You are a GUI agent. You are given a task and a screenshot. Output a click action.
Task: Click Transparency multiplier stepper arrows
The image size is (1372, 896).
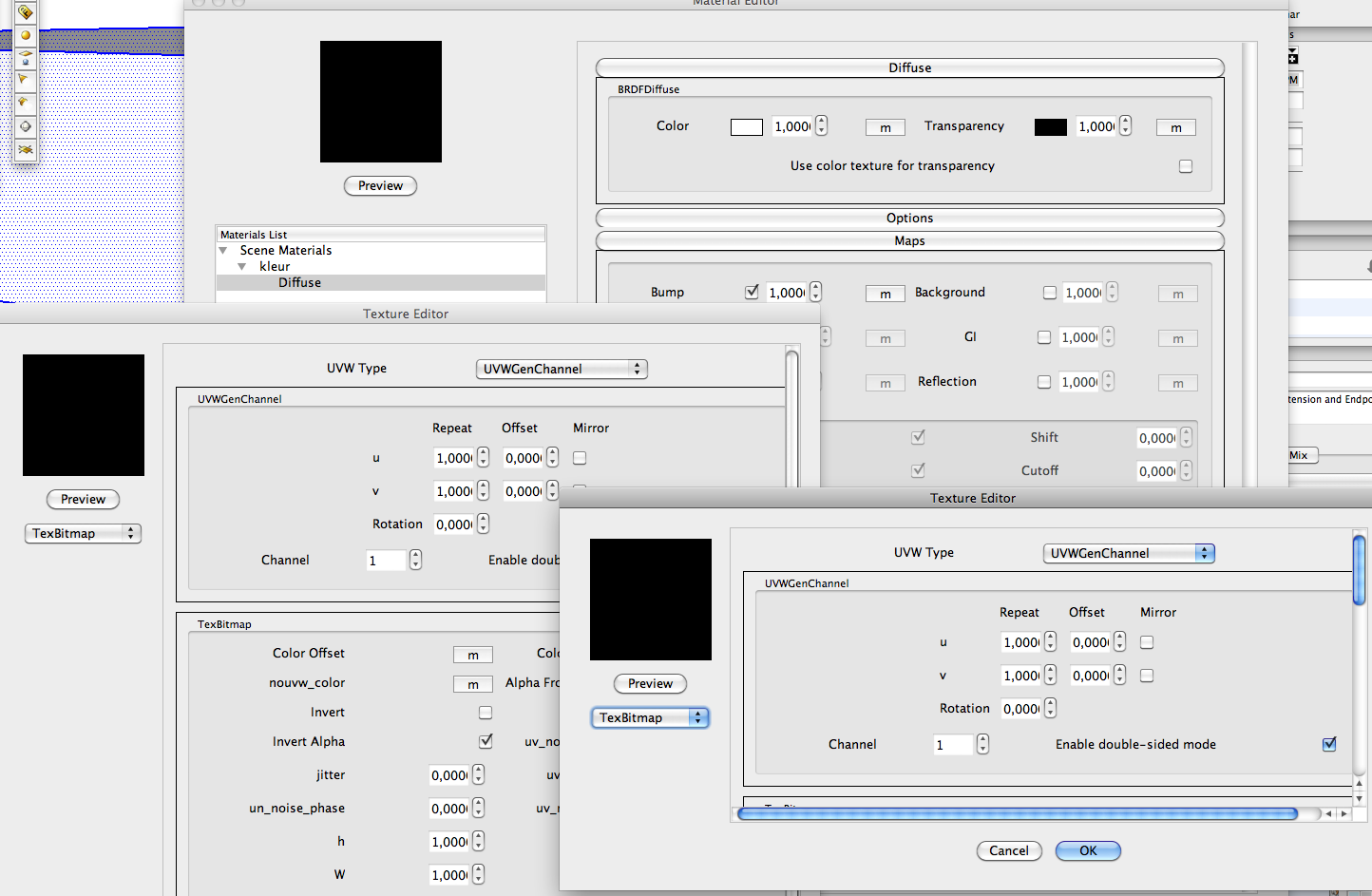1125,125
